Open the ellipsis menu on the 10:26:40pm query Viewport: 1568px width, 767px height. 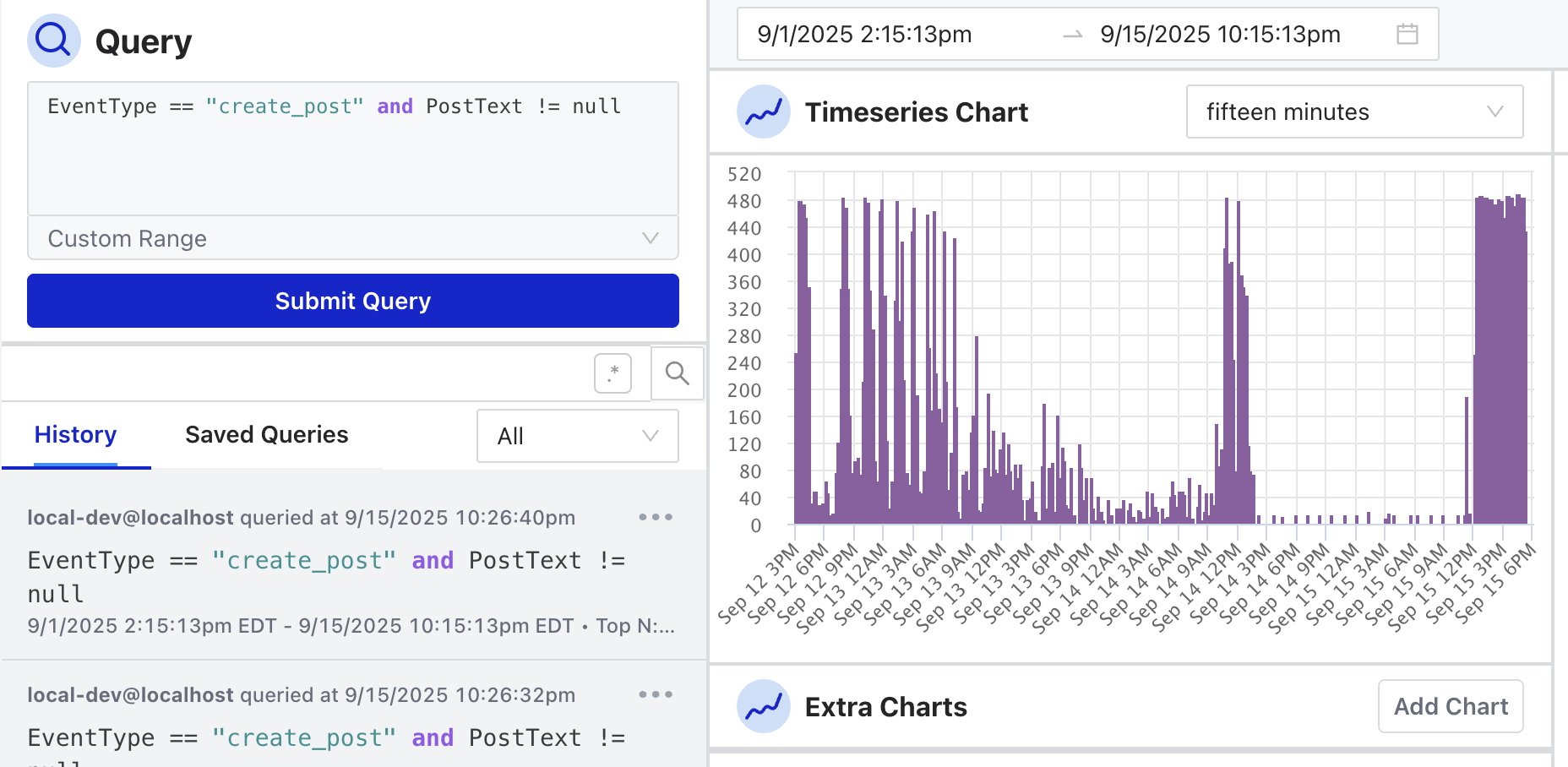(x=656, y=517)
